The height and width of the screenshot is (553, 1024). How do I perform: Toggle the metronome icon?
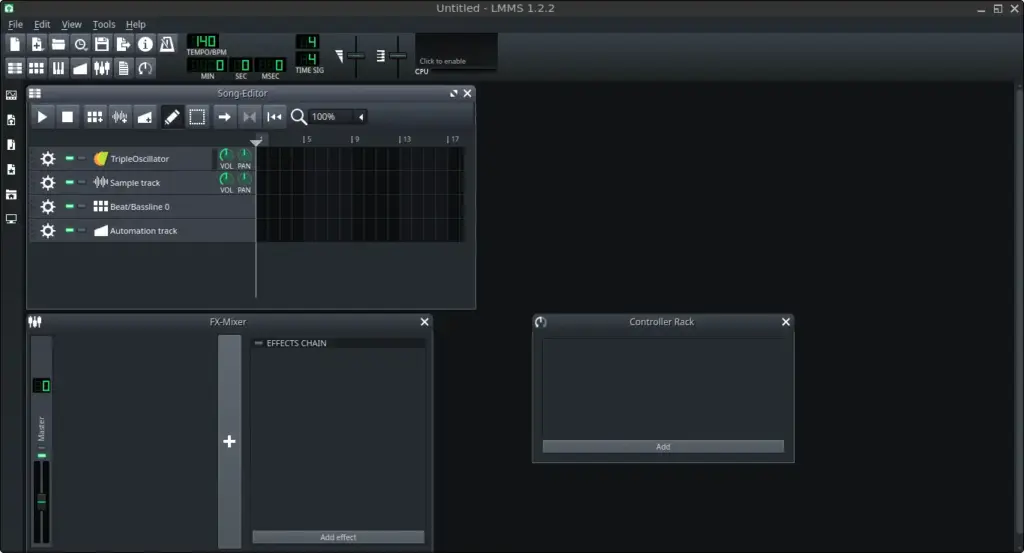[x=167, y=44]
